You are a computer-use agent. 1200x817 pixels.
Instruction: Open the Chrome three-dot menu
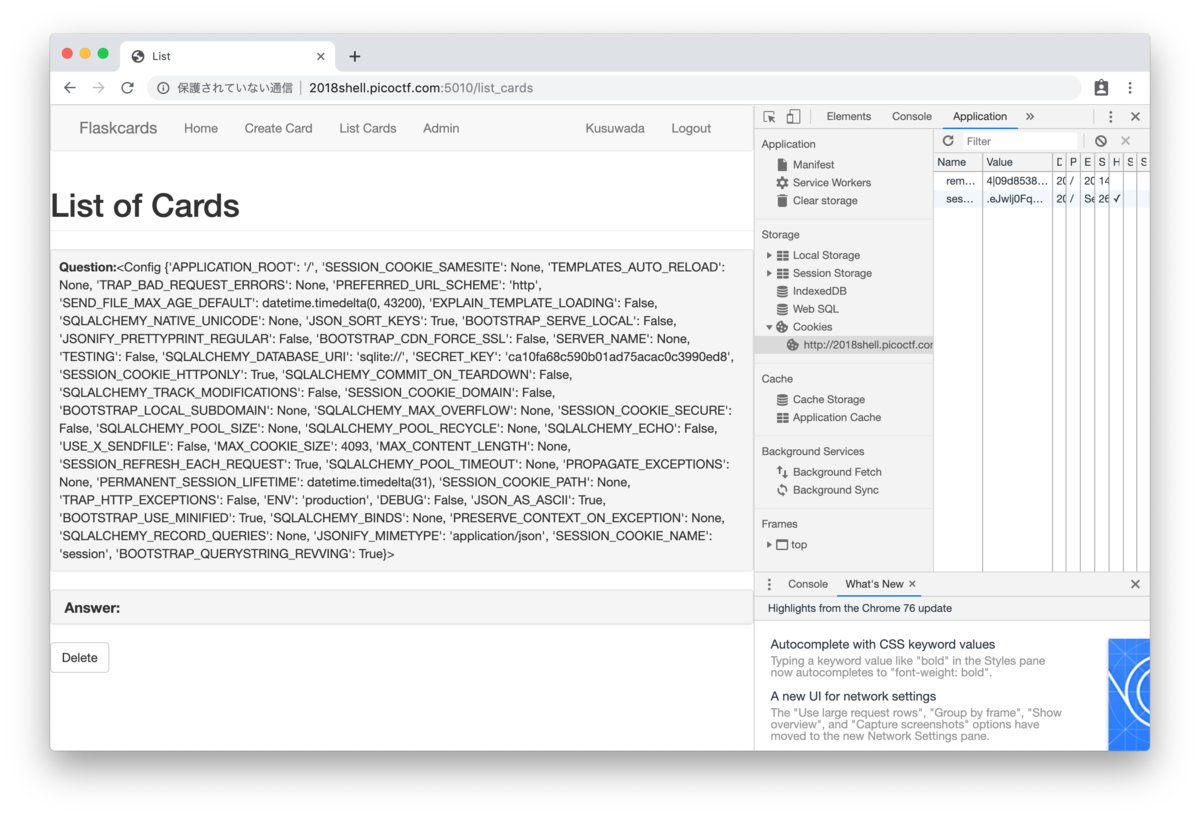pyautogui.click(x=1130, y=88)
